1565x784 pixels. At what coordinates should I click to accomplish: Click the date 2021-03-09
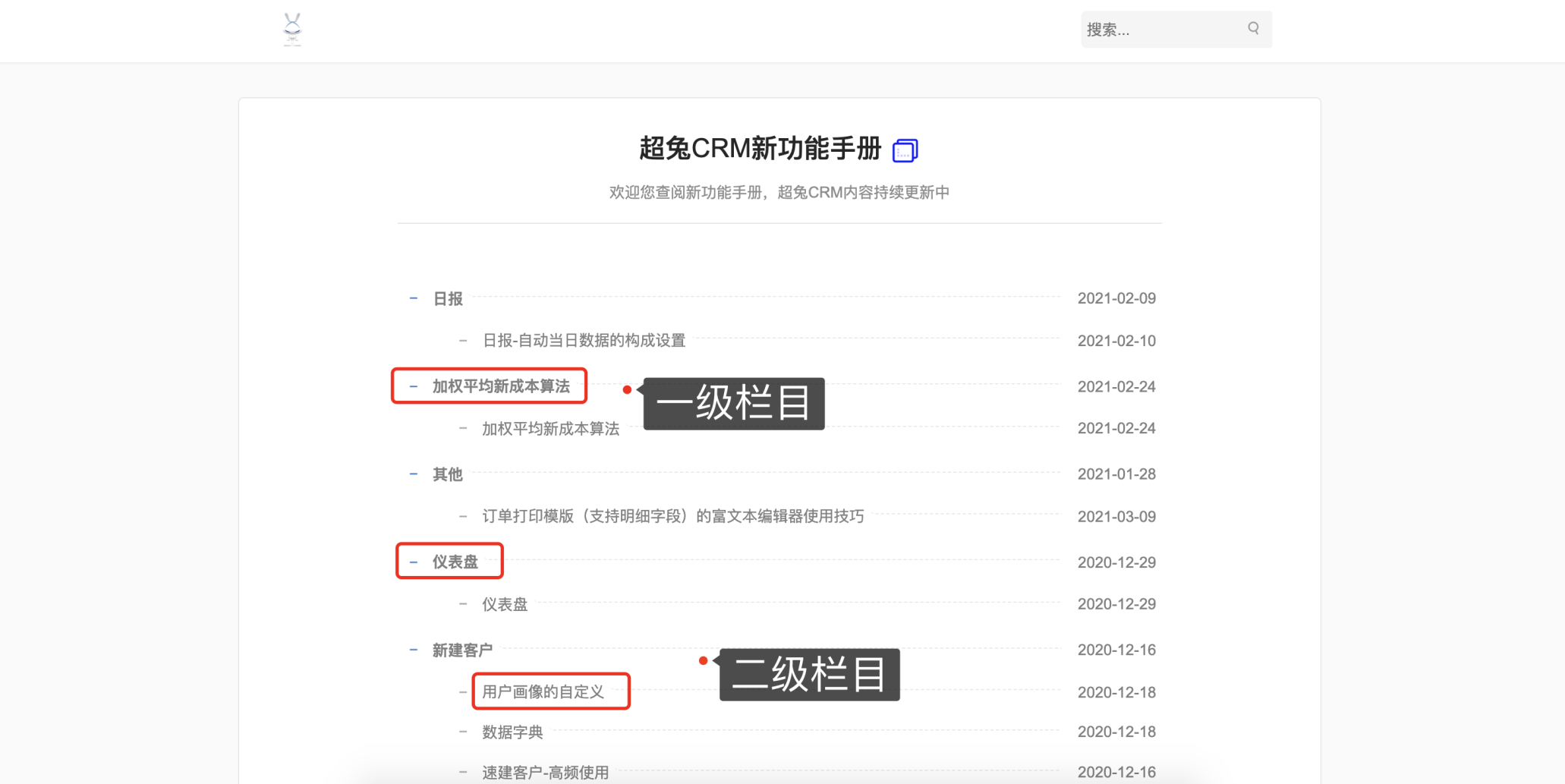point(1116,517)
